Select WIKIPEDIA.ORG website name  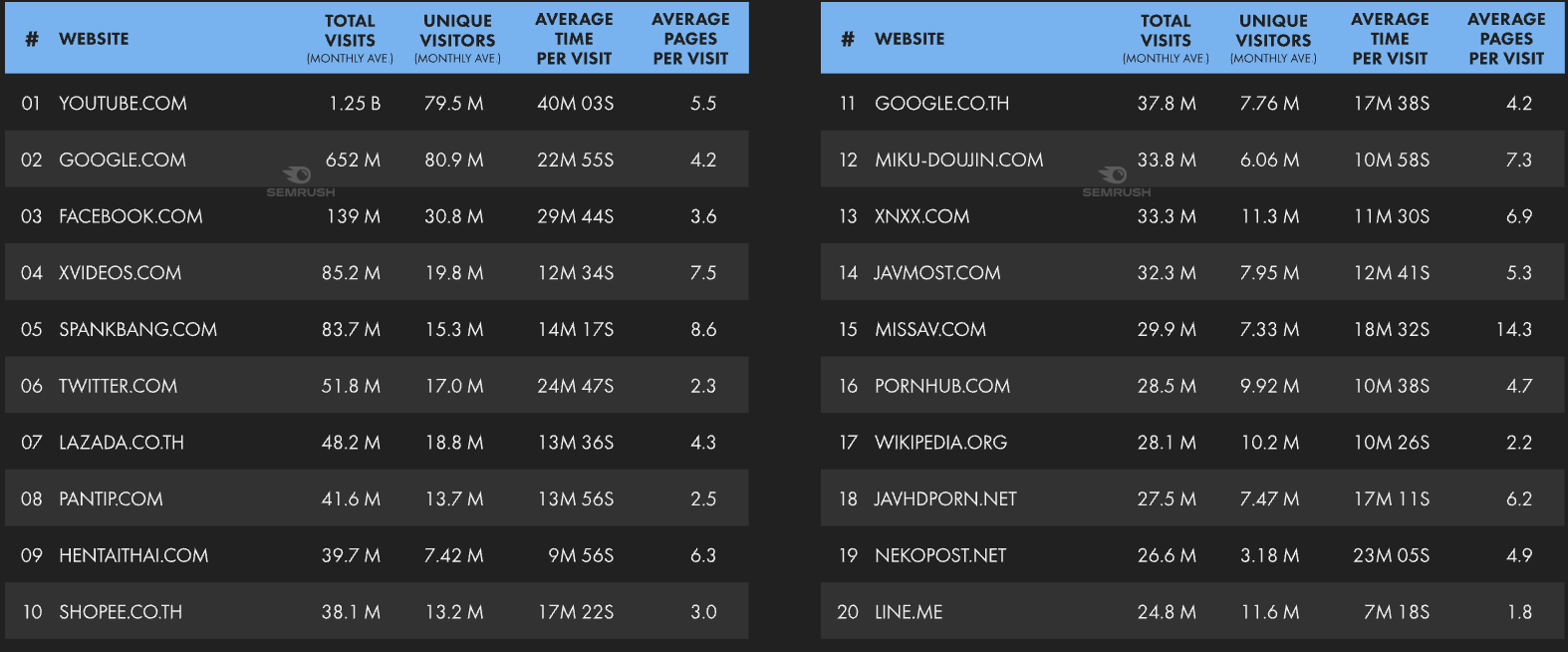point(940,443)
